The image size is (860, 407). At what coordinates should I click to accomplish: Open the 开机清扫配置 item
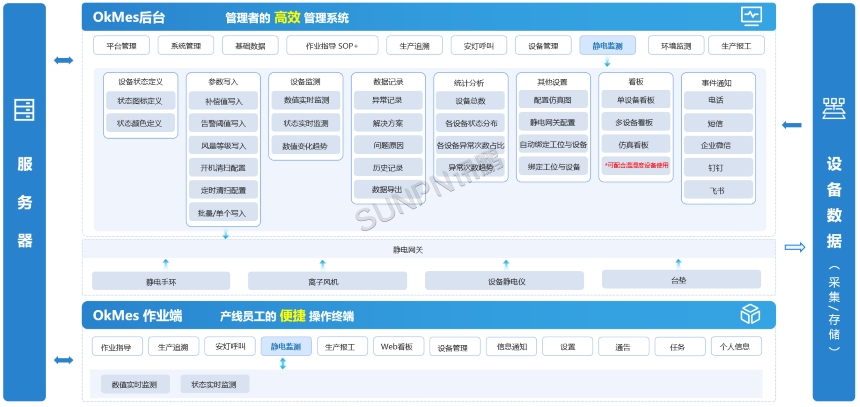point(223,167)
